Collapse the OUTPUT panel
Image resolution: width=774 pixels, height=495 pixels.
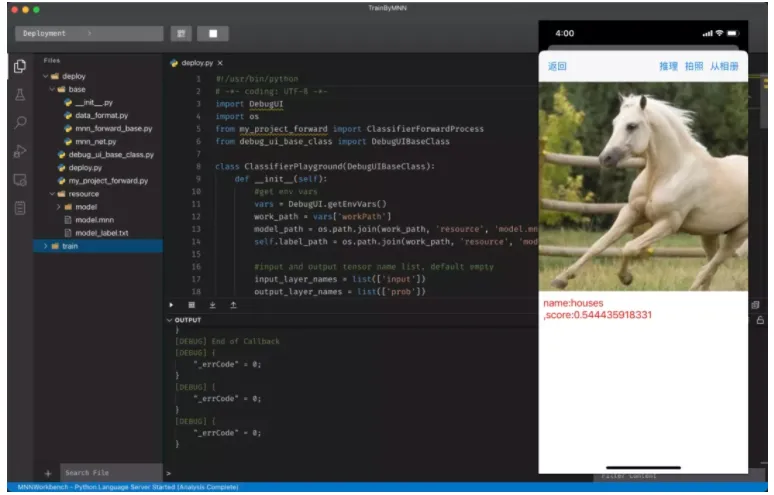169,320
